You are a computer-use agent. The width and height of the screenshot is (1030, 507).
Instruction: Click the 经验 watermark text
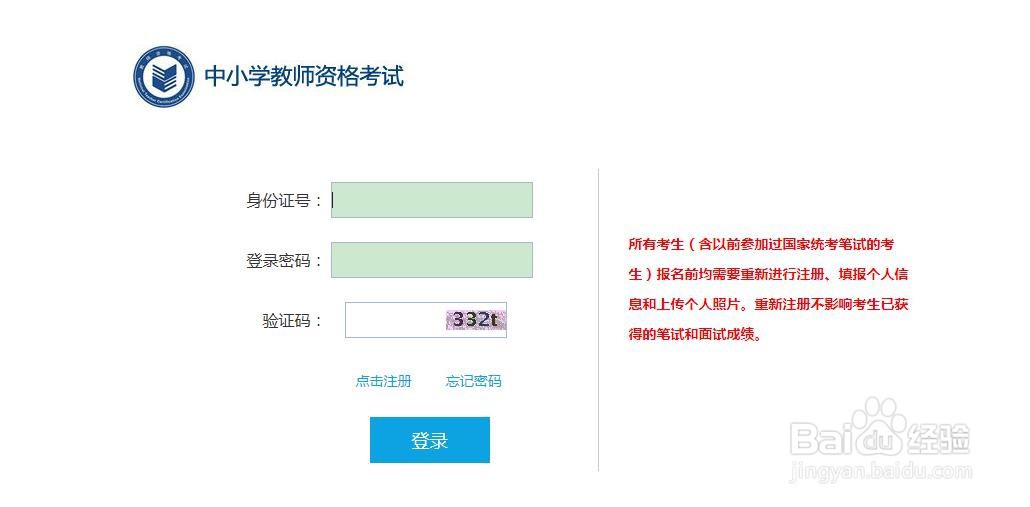tap(939, 437)
